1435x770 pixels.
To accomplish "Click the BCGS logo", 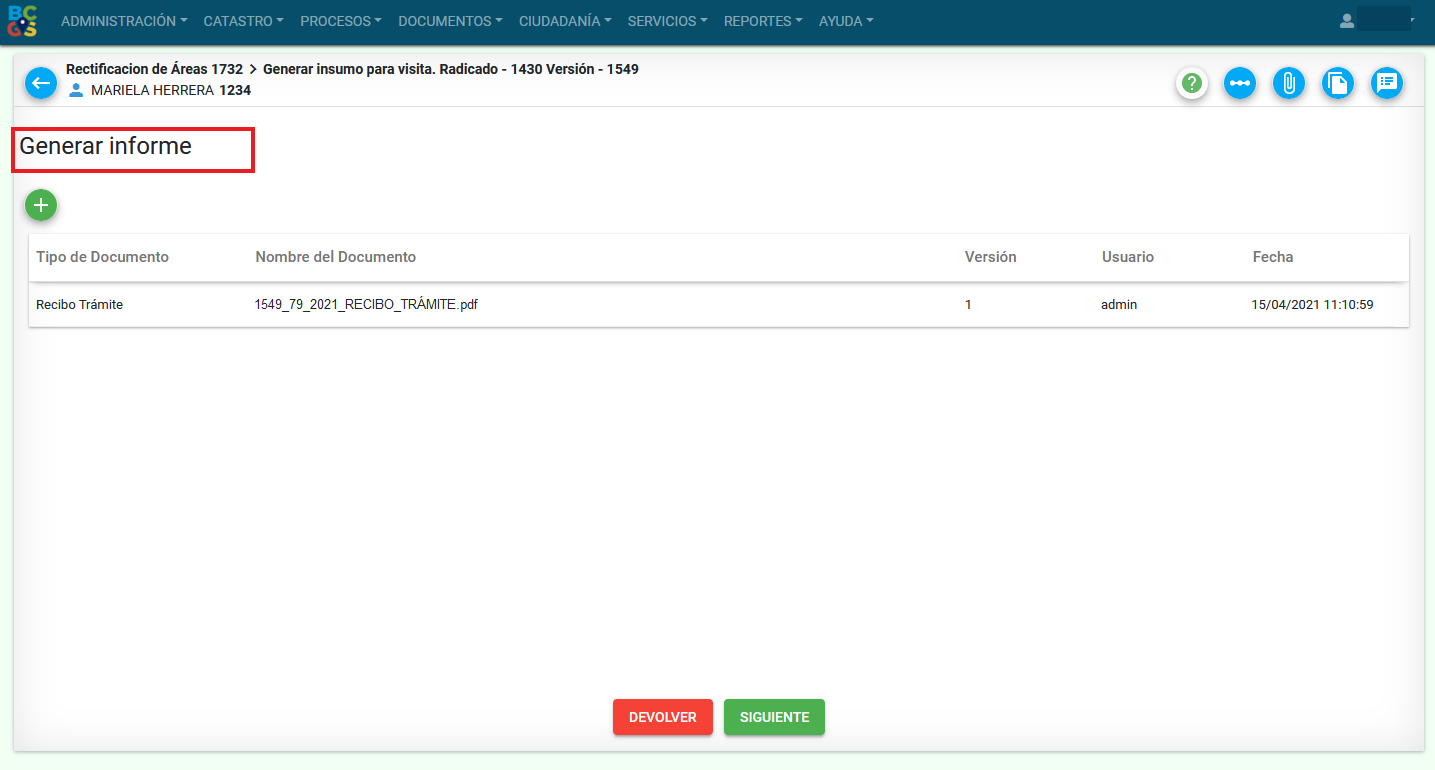I will point(23,21).
